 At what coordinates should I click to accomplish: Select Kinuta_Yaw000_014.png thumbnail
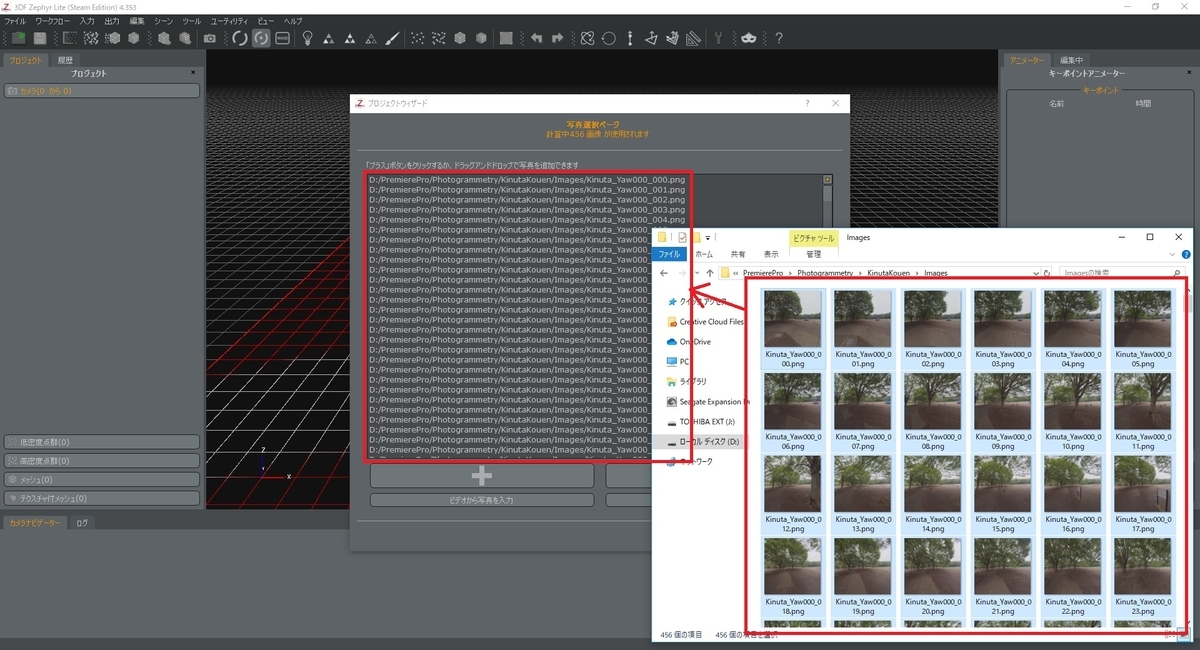point(933,496)
